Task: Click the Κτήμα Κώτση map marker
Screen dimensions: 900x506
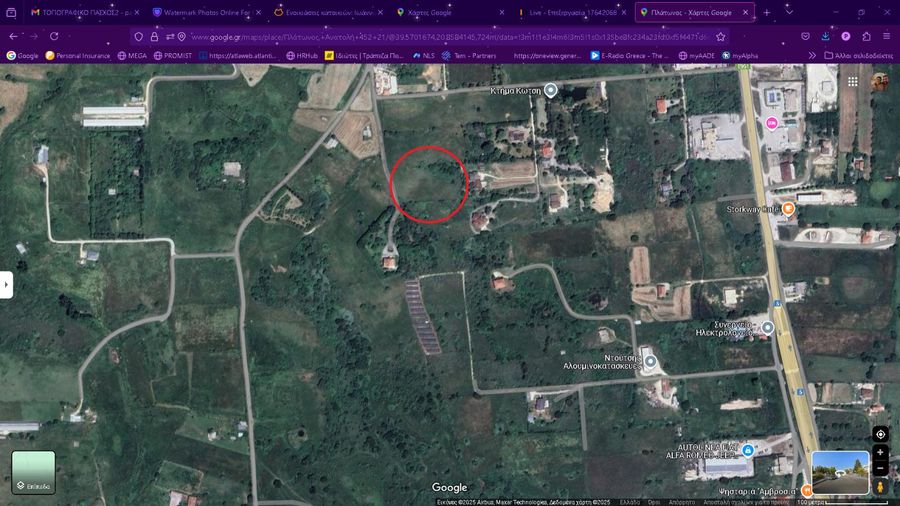Action: click(x=550, y=90)
